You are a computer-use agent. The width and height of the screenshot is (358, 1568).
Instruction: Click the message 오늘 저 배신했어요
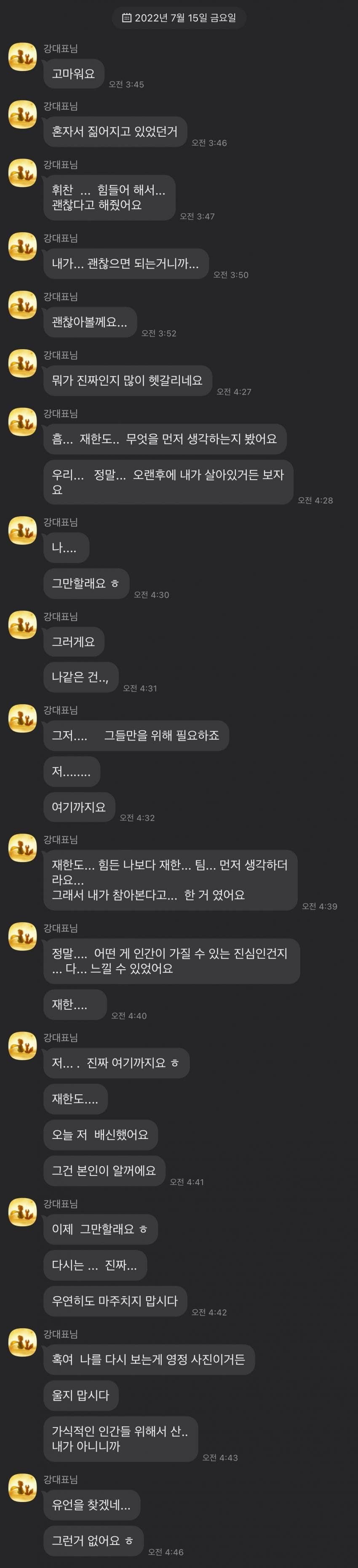(101, 1135)
